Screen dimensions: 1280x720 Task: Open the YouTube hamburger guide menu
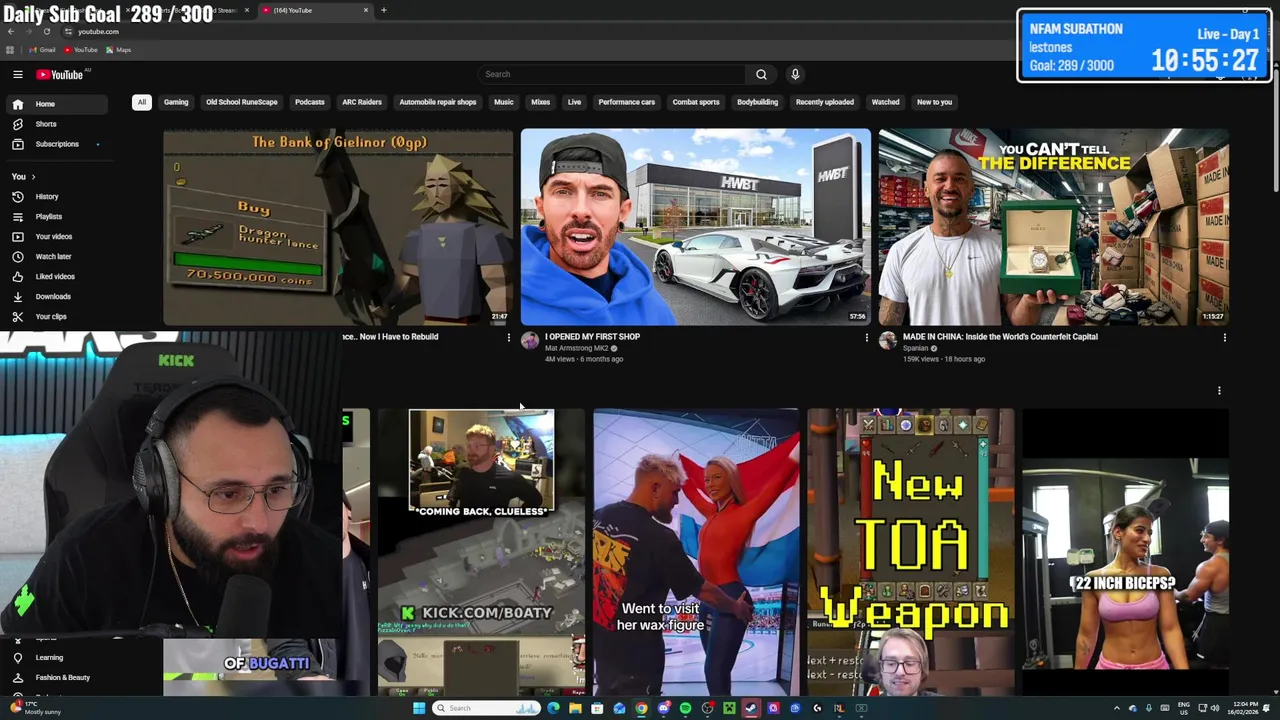(17, 74)
